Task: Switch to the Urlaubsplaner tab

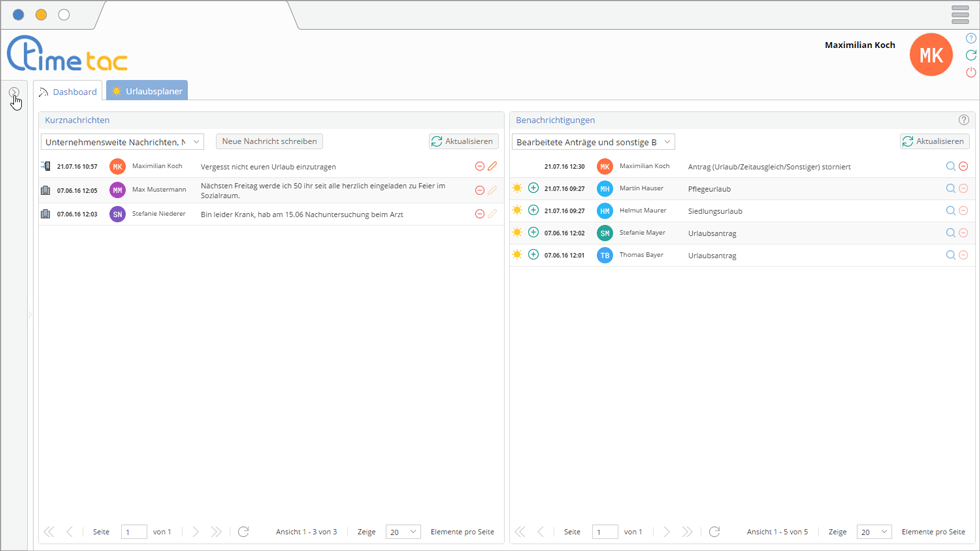Action: coord(147,92)
